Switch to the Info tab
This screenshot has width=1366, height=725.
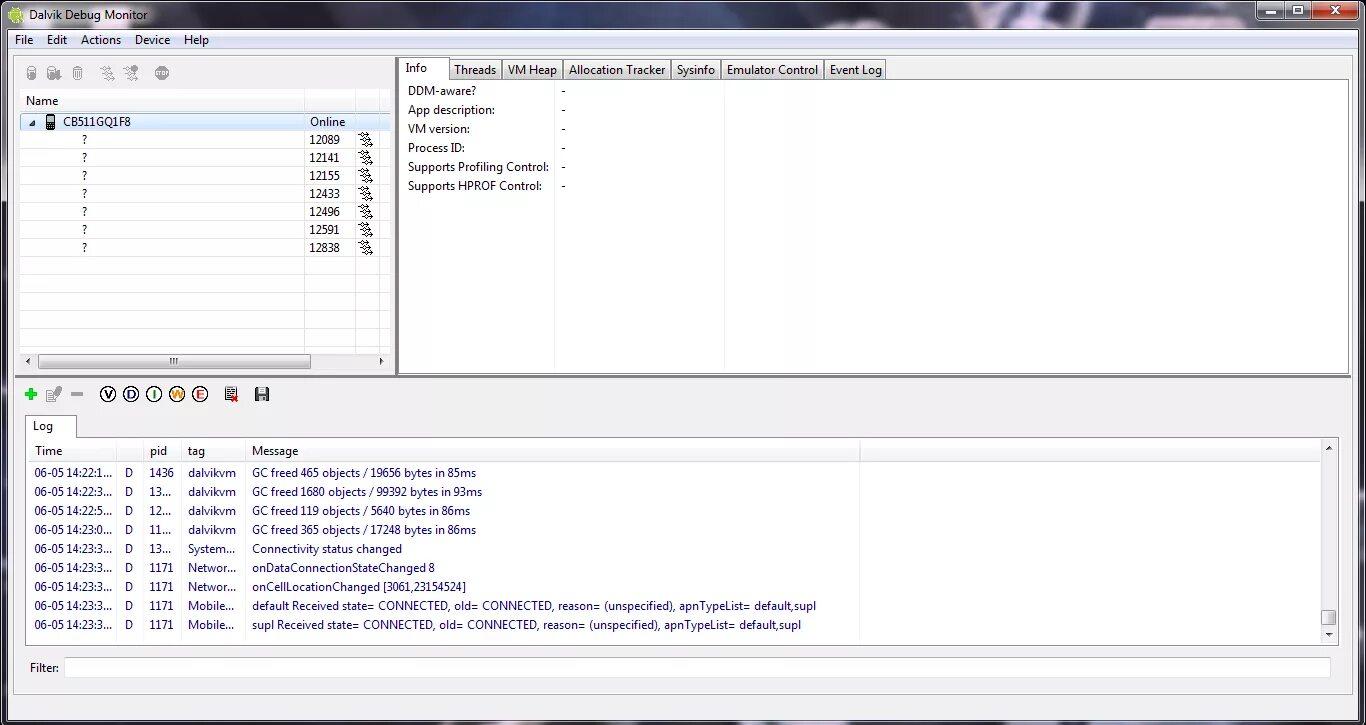[424, 68]
